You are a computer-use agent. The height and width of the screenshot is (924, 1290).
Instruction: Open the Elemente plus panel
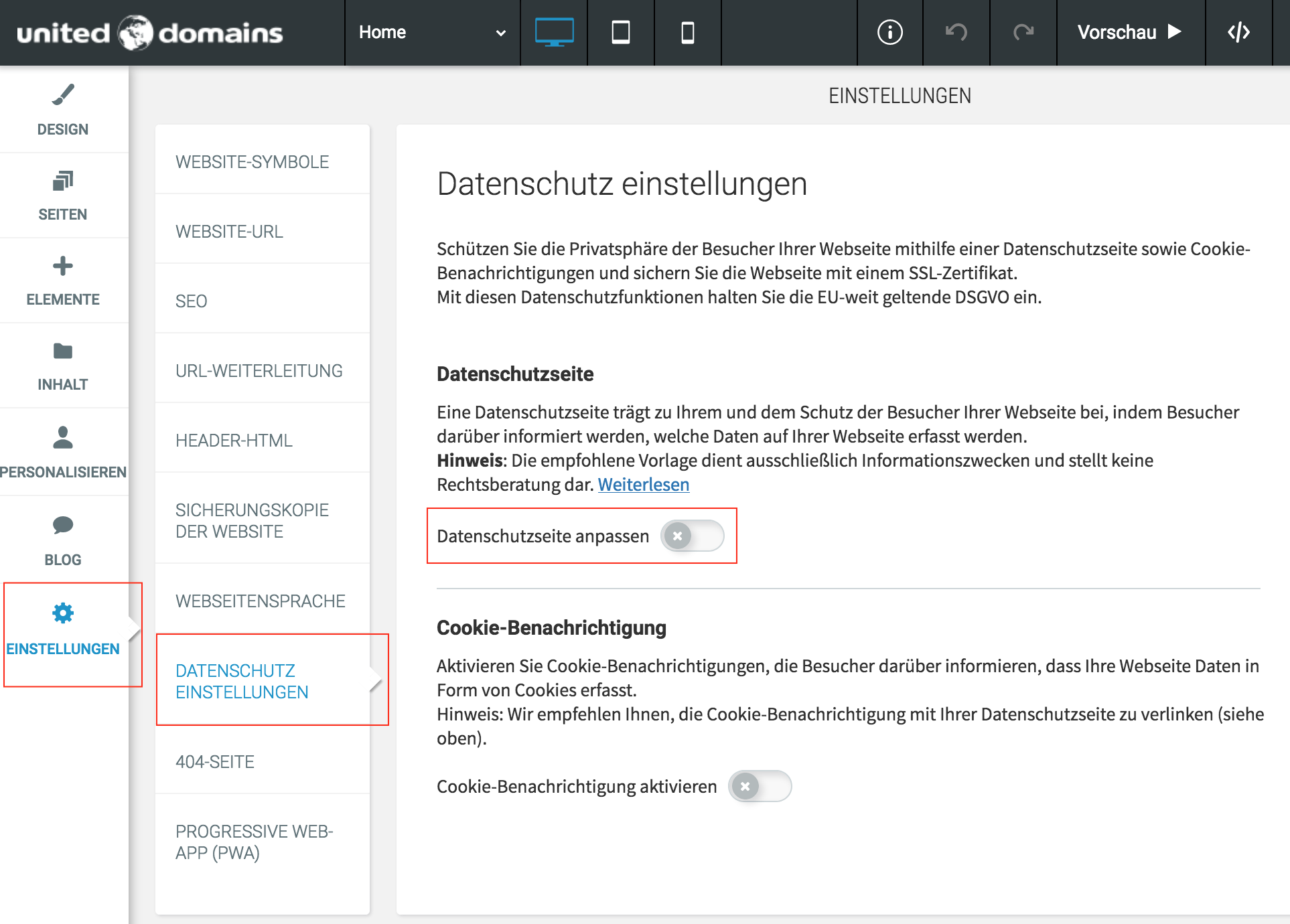click(63, 280)
